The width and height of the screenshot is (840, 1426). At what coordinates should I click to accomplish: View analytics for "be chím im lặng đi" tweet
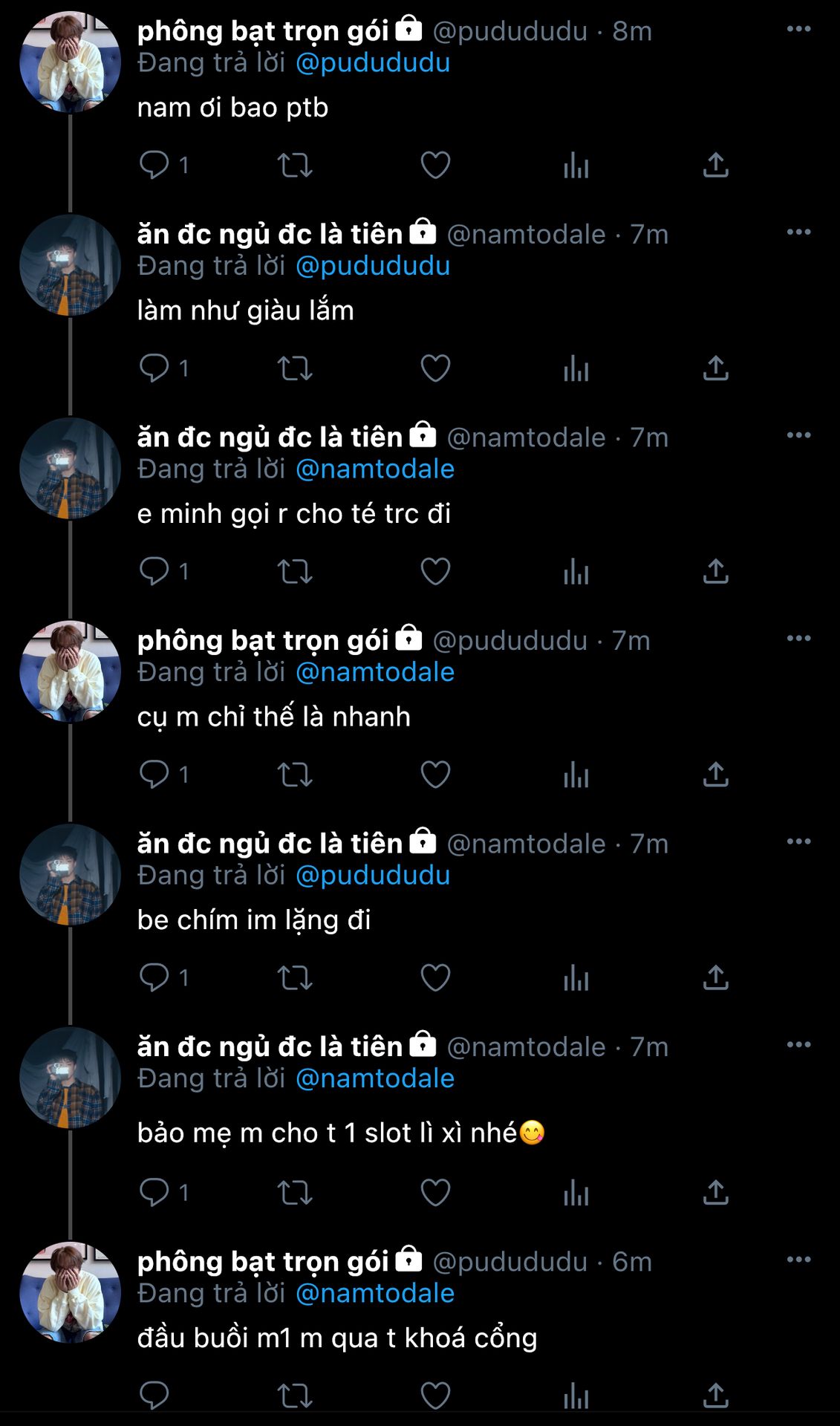(x=576, y=977)
